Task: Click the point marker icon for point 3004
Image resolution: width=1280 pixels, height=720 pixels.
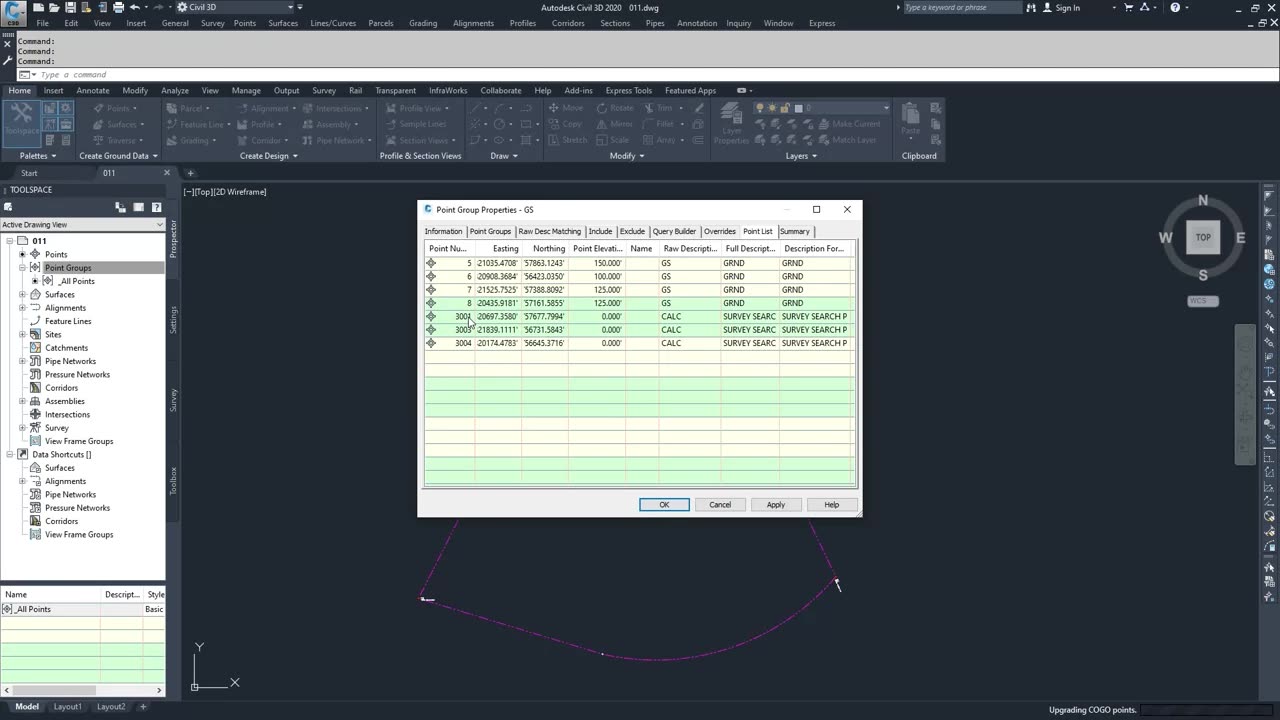Action: [x=431, y=343]
